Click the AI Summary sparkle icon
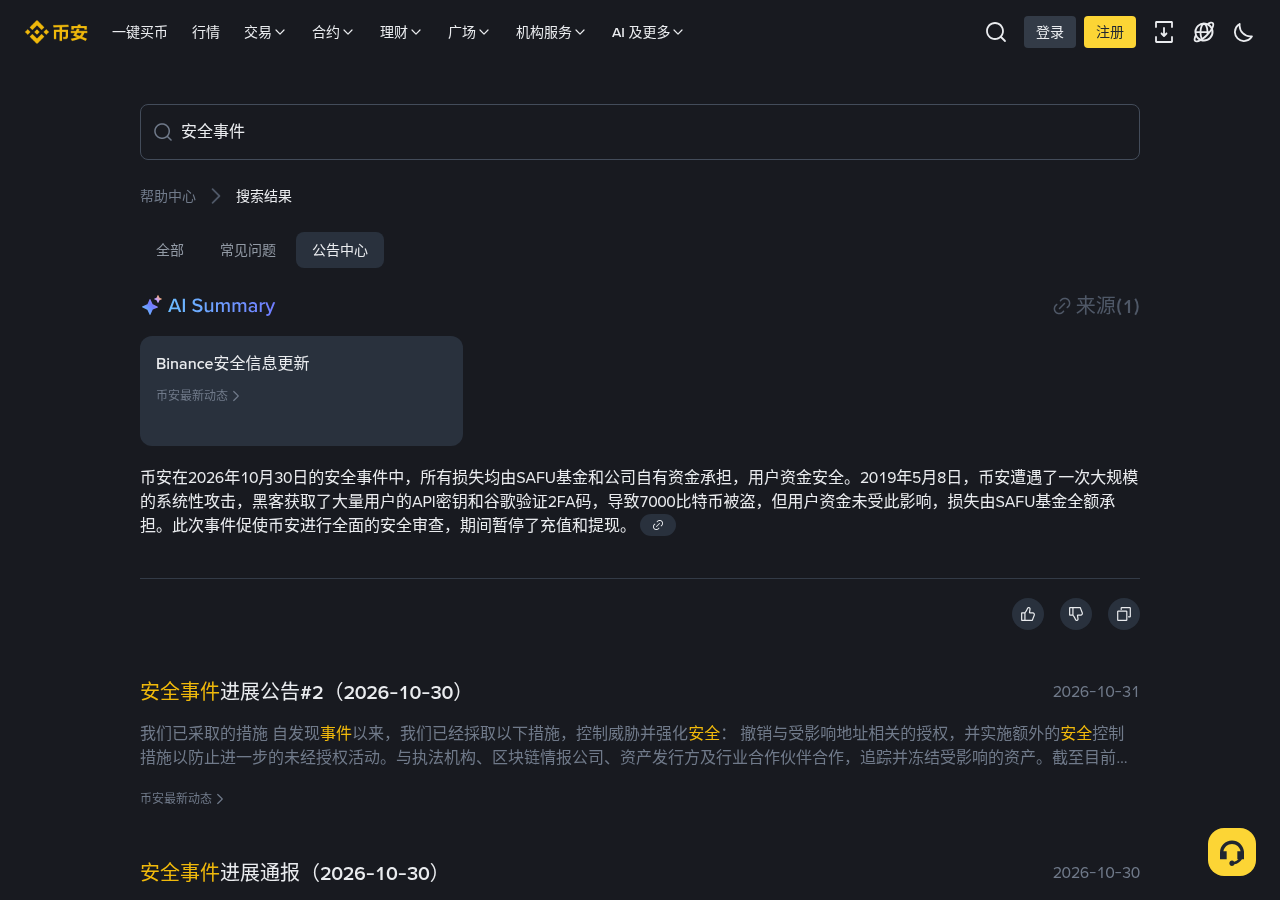The width and height of the screenshot is (1280, 900). [x=151, y=306]
